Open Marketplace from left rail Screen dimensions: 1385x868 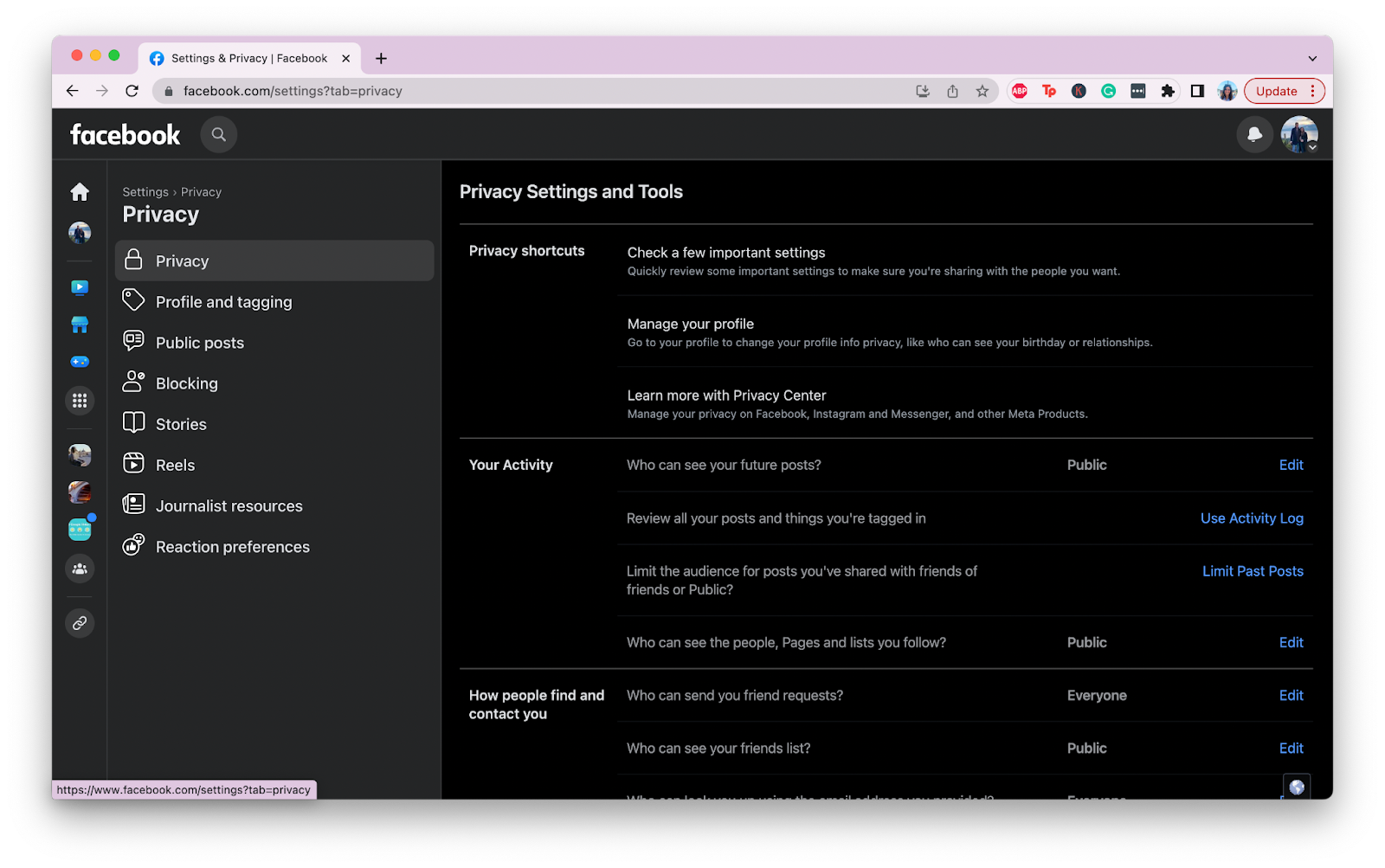pyautogui.click(x=80, y=325)
